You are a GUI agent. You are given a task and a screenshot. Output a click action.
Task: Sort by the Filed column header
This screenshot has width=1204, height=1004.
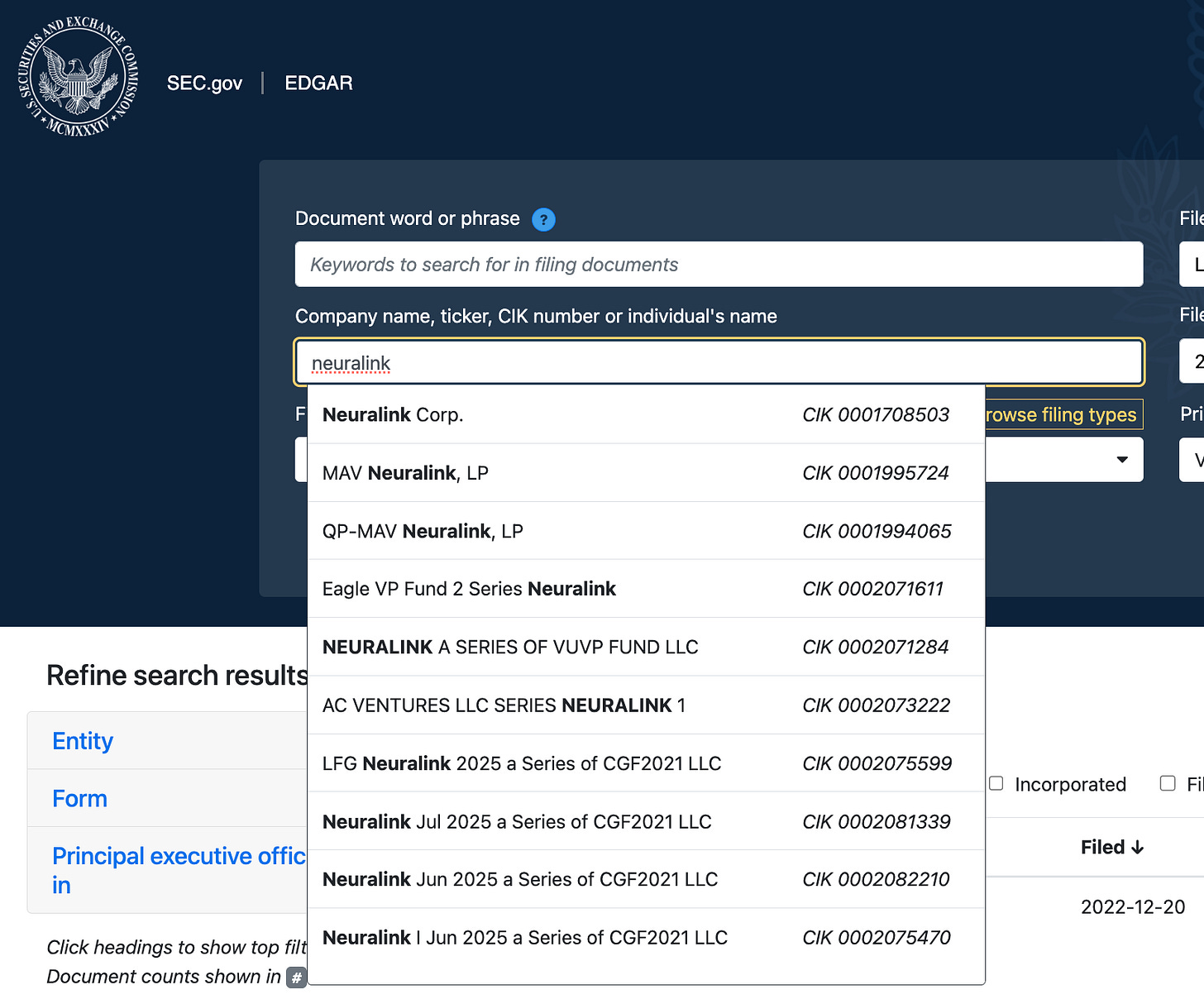click(1112, 847)
